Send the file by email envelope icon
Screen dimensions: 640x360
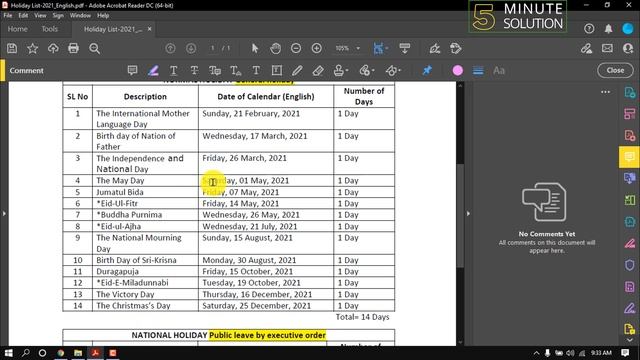[x=607, y=48]
